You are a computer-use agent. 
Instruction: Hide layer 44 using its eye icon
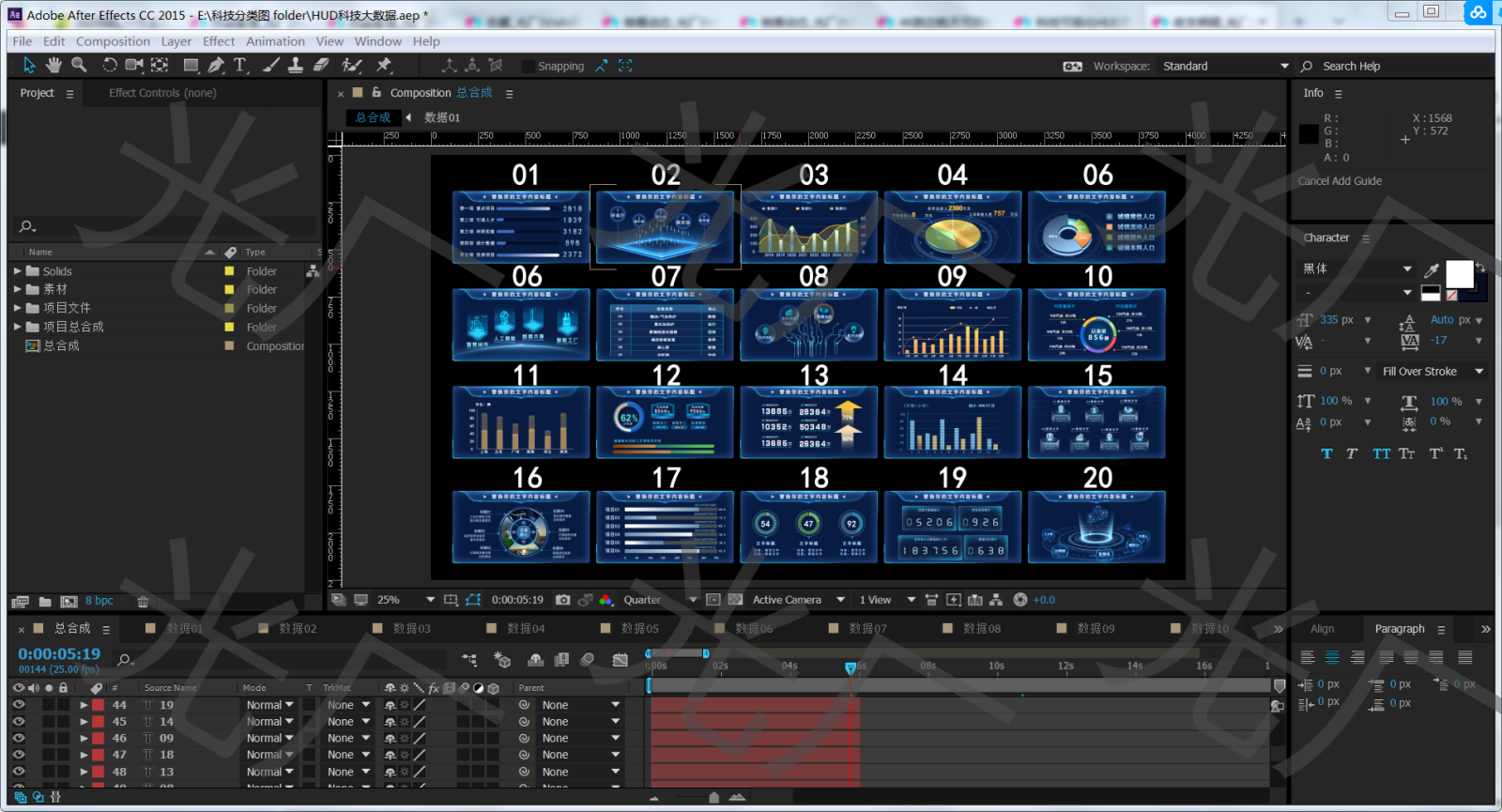pos(18,705)
